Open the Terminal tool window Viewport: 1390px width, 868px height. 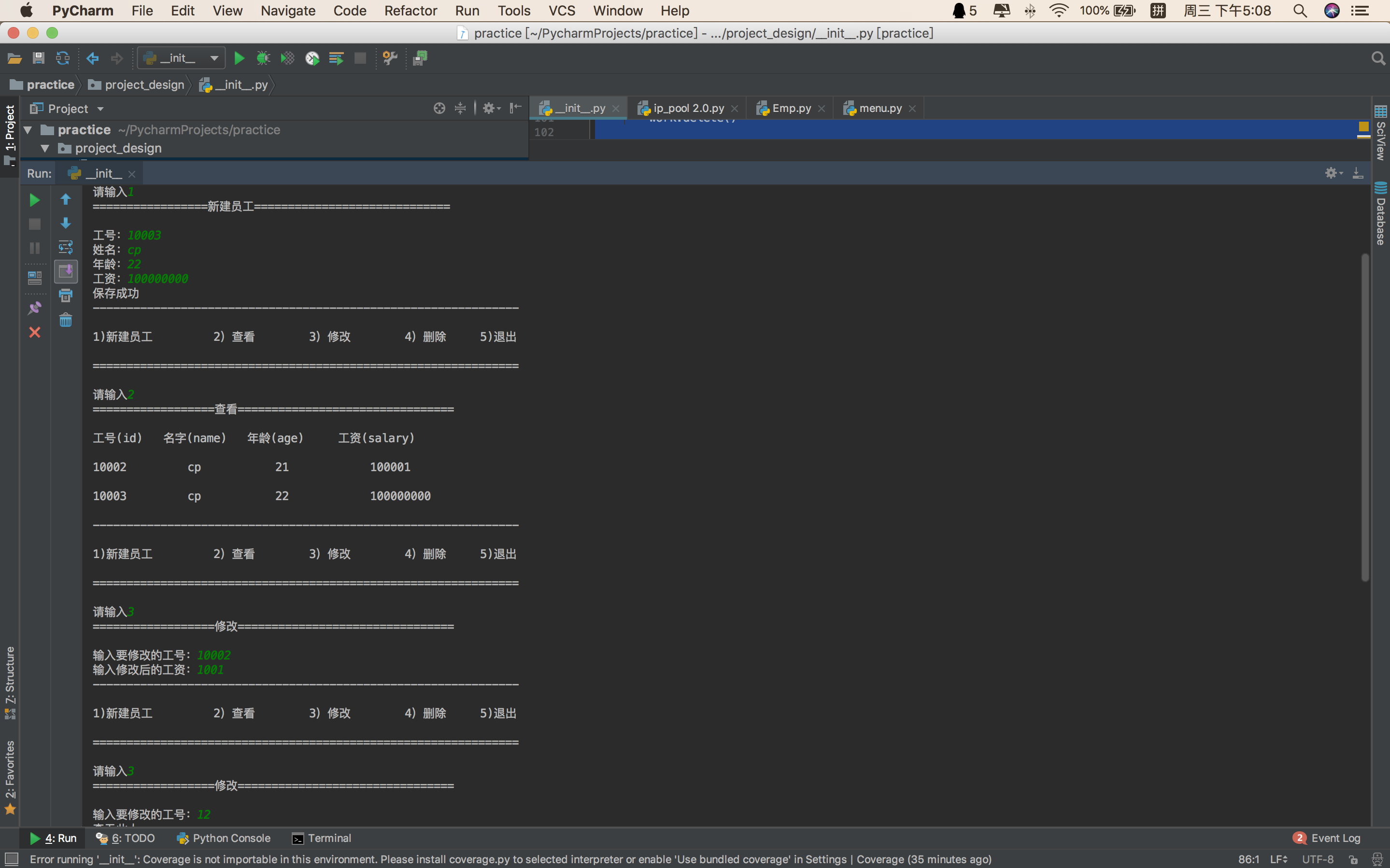click(322, 838)
